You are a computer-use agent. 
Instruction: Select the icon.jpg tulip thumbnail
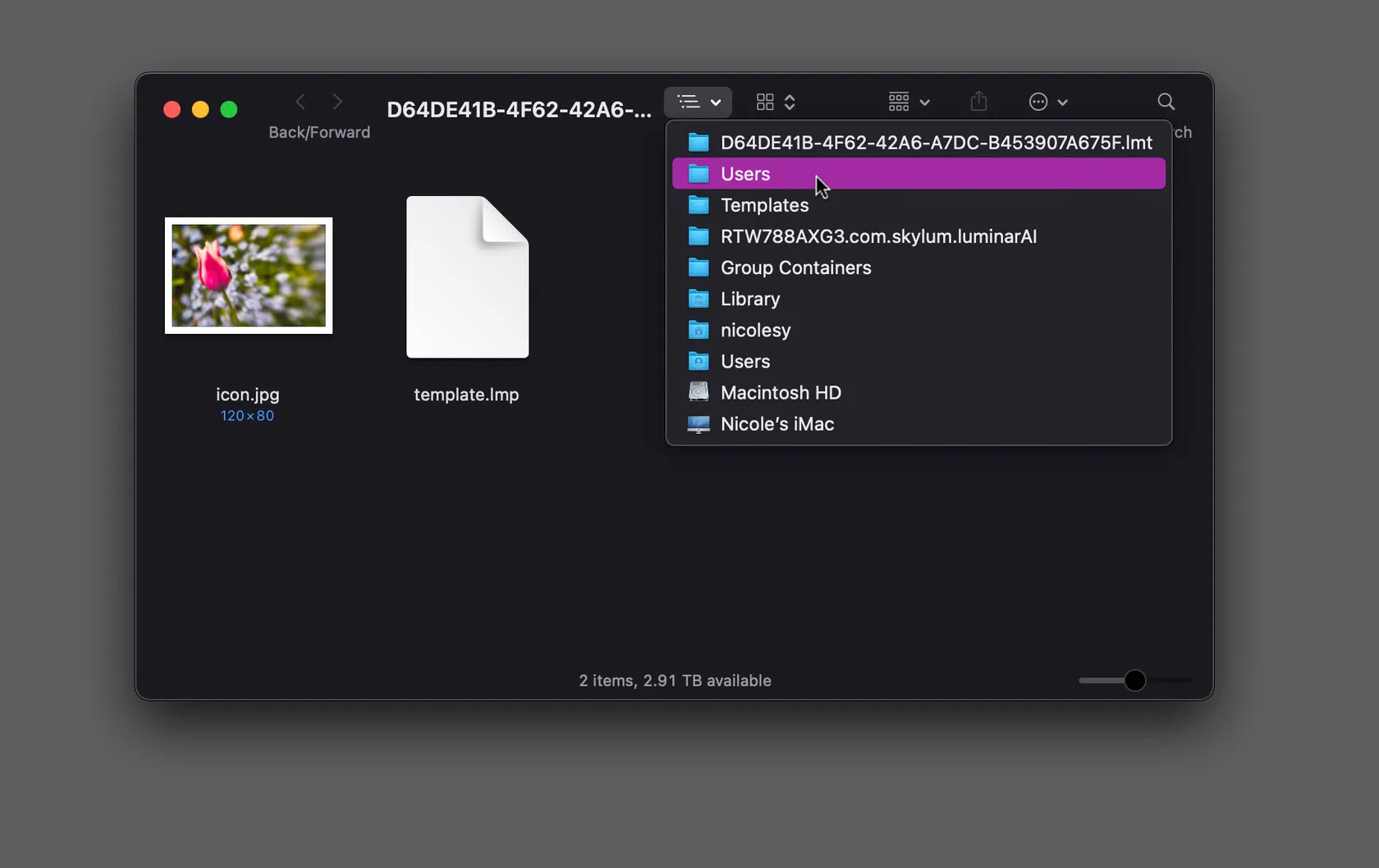249,276
